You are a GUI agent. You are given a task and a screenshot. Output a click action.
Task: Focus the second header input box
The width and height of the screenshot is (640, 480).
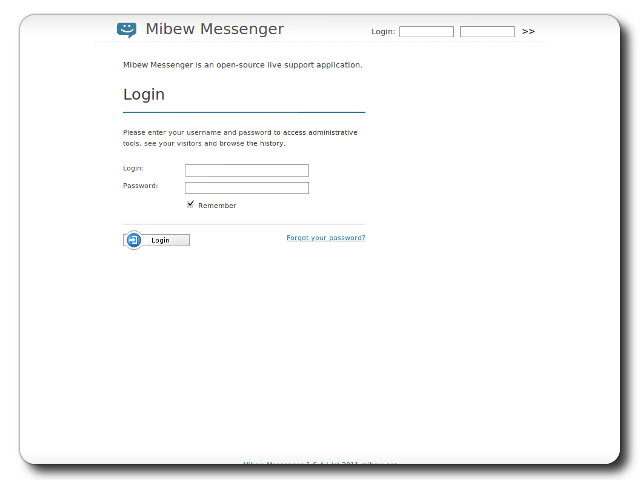pyautogui.click(x=487, y=32)
